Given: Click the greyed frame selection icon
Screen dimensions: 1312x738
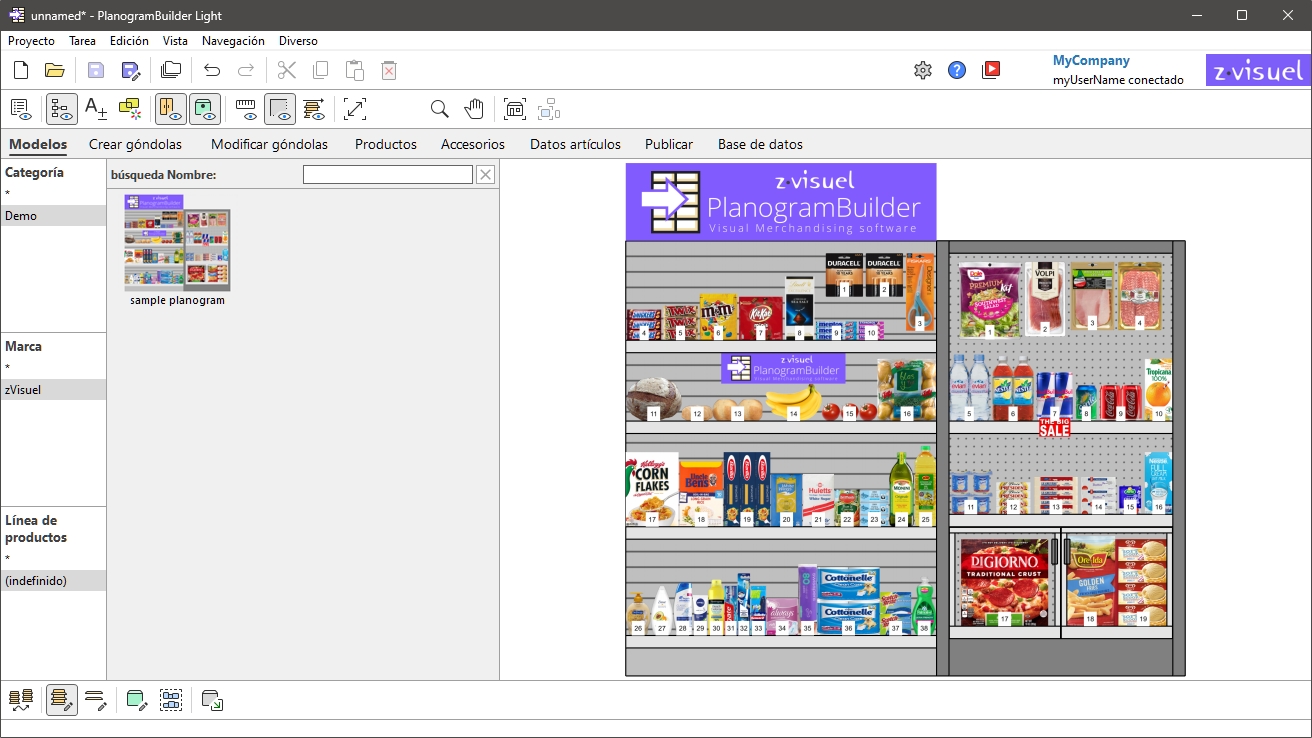Looking at the screenshot, I should [x=549, y=109].
